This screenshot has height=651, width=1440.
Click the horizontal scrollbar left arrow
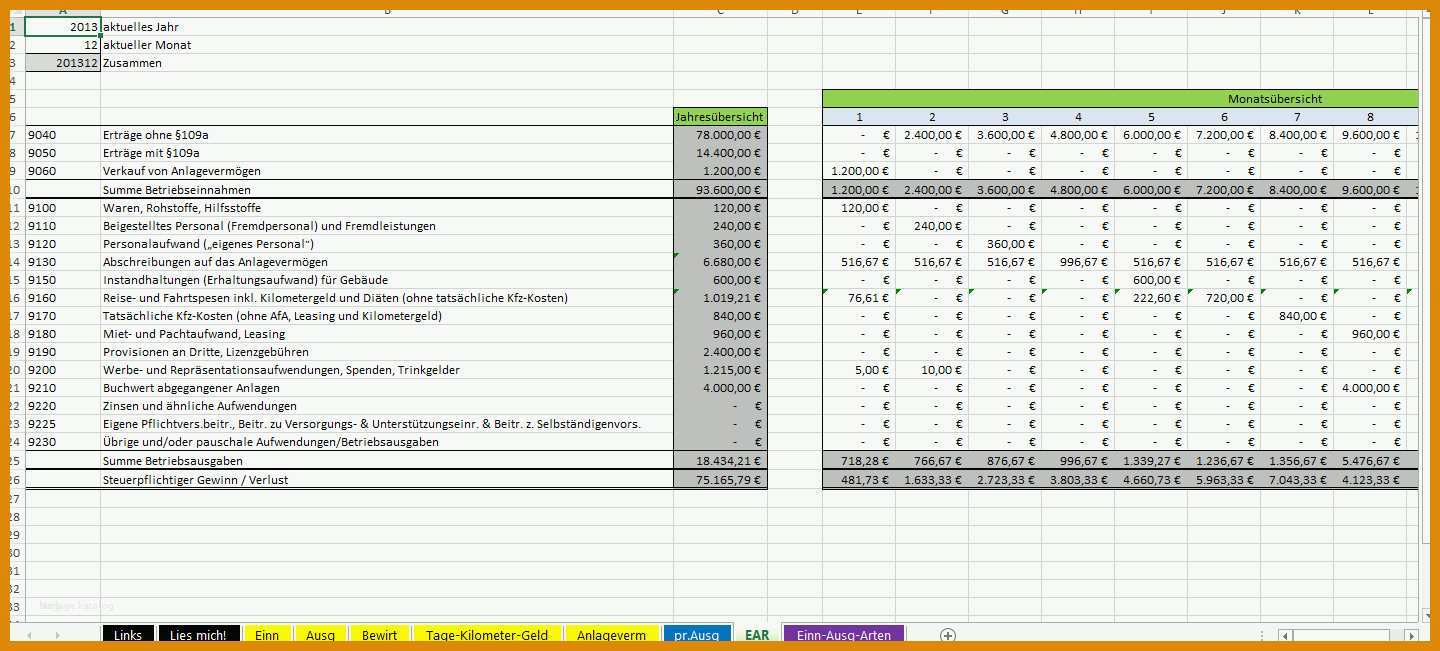tap(1286, 636)
